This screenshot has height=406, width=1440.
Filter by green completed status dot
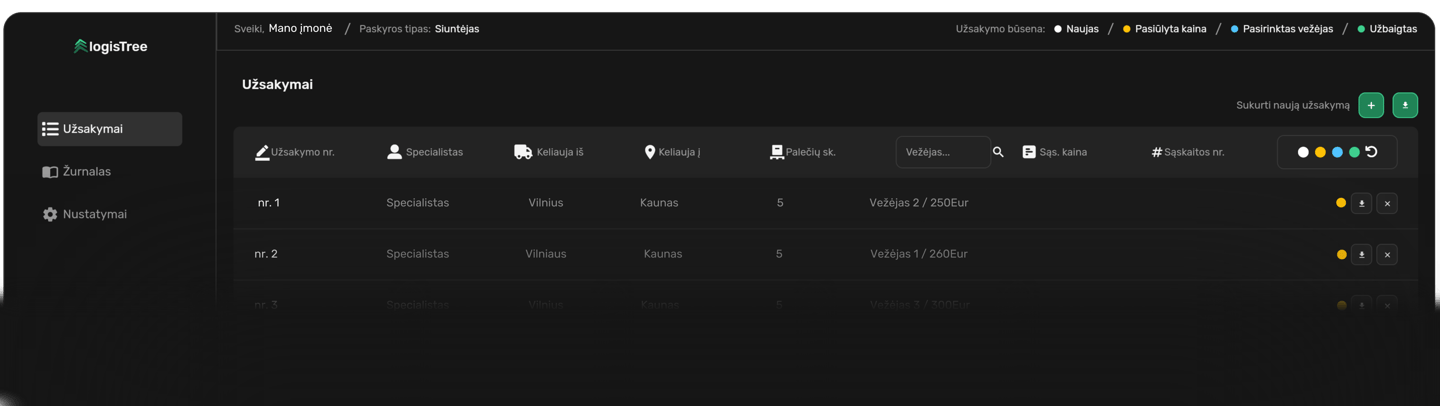point(1354,152)
